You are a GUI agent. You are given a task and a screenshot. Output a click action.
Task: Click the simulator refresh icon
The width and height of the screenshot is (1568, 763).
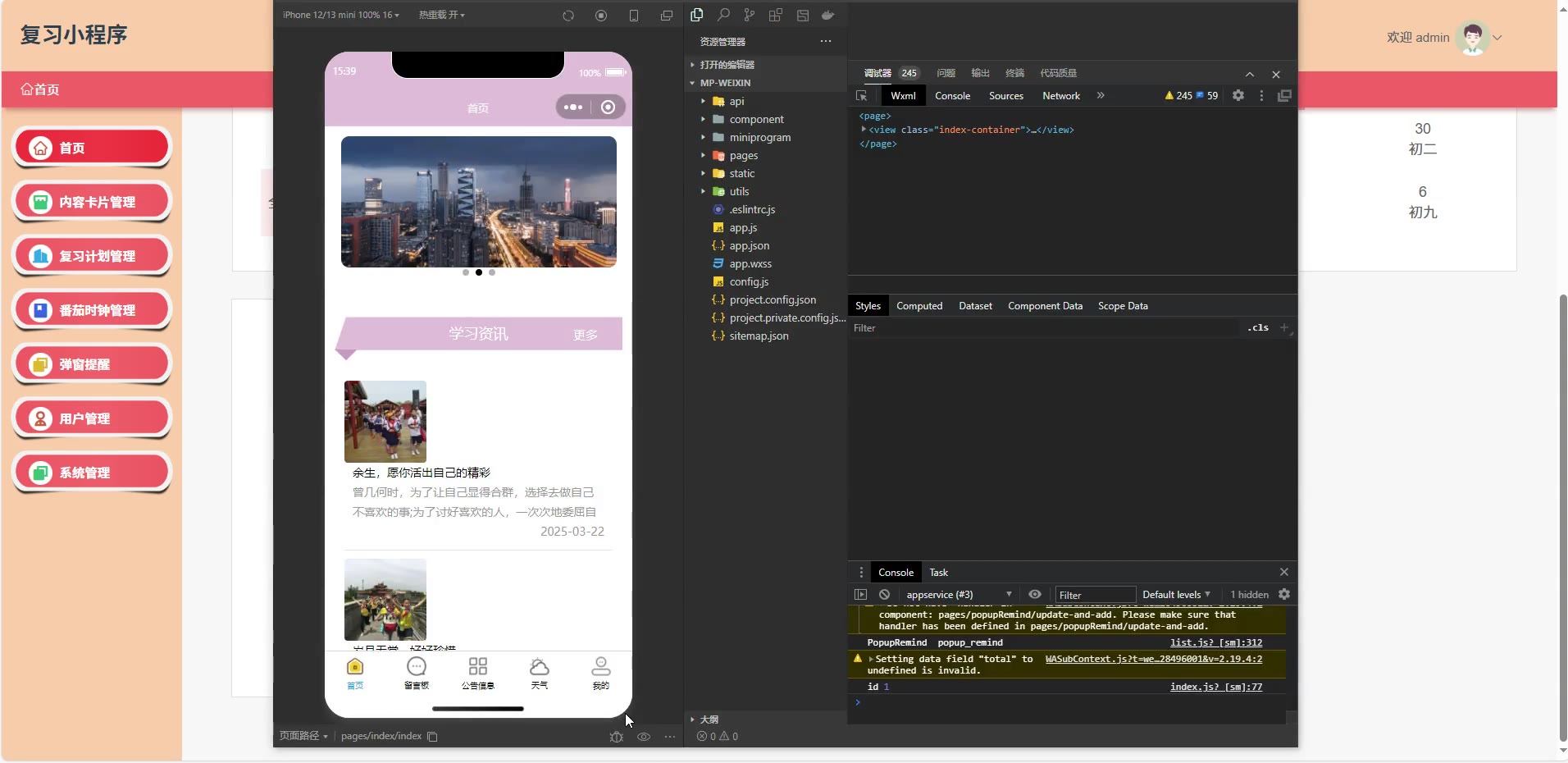[x=568, y=16]
